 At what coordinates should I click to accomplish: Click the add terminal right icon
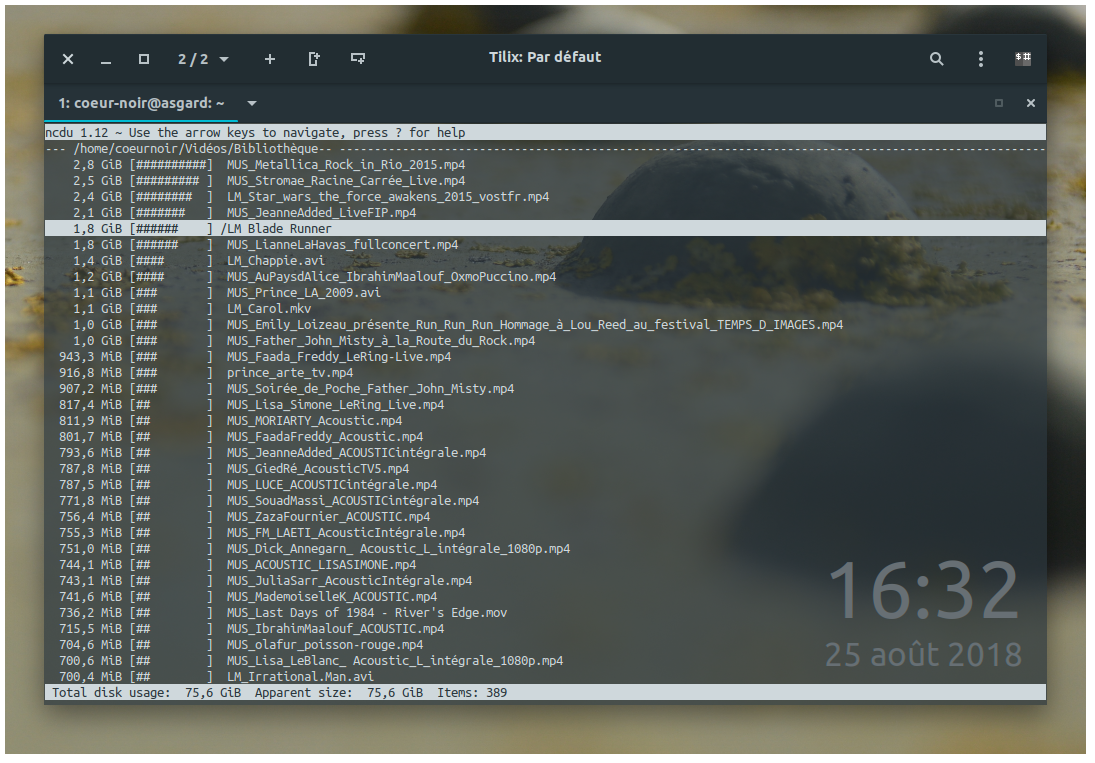coord(314,59)
